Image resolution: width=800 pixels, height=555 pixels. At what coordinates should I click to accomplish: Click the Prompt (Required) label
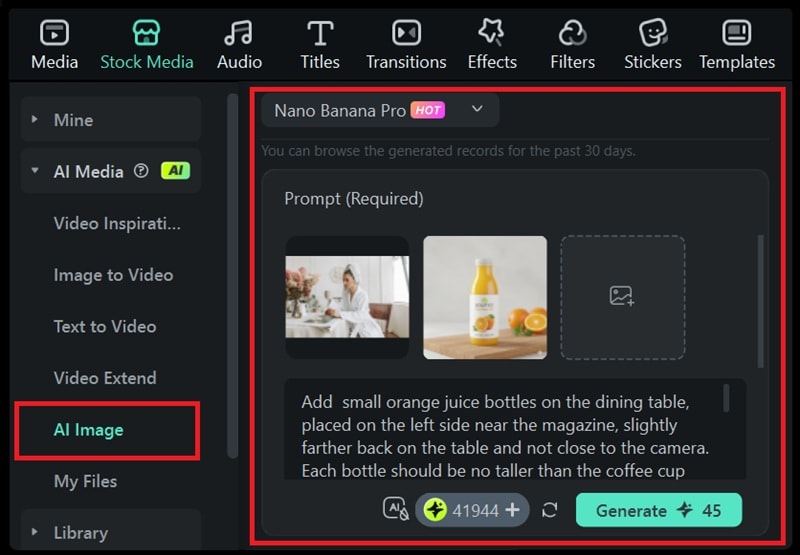354,198
